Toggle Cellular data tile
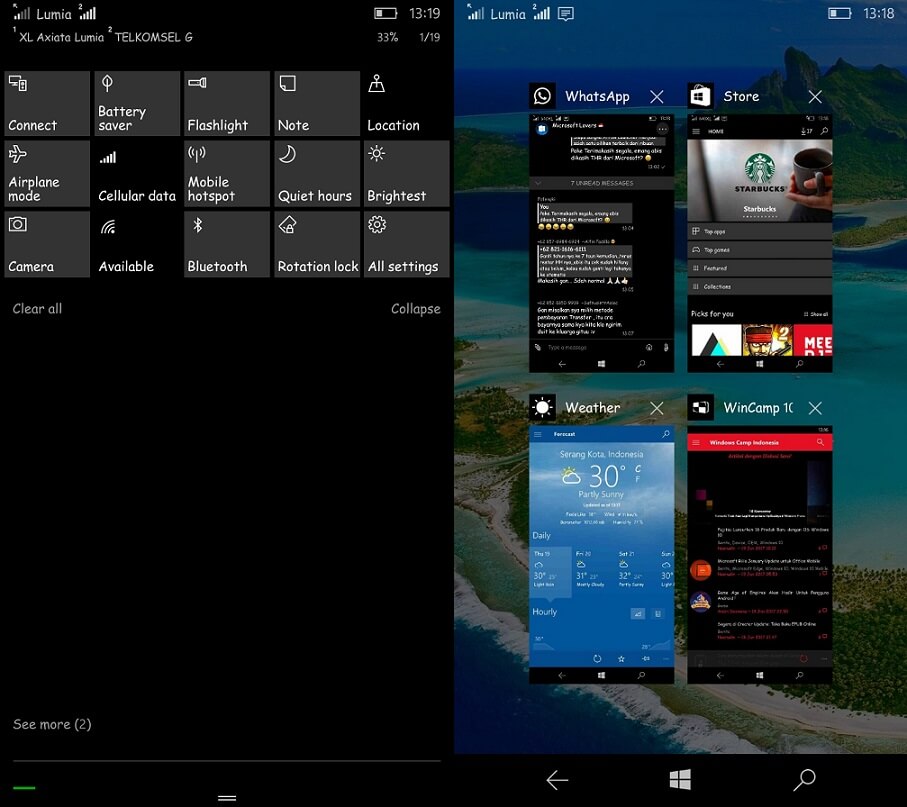The height and width of the screenshot is (807, 907). pos(137,174)
